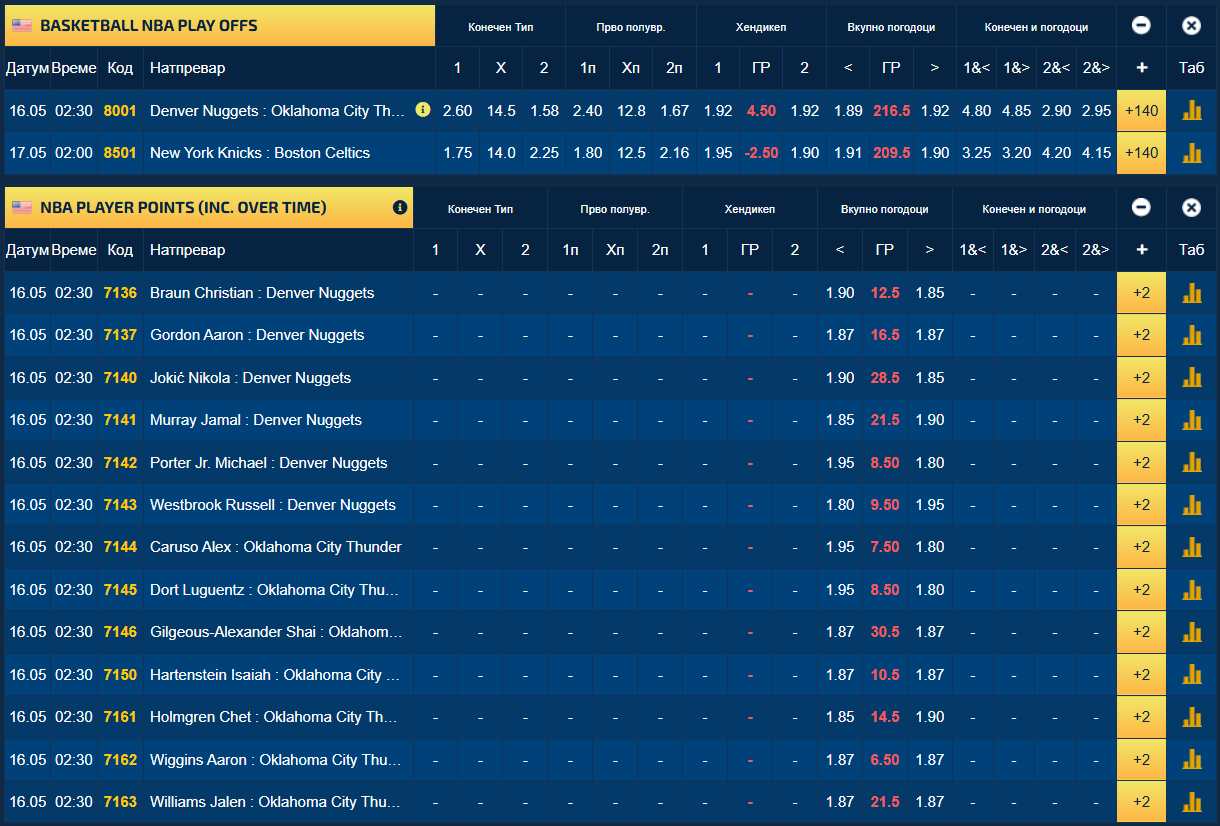
Task: Open statistics chart for Gordon Aaron row
Action: 1191,335
